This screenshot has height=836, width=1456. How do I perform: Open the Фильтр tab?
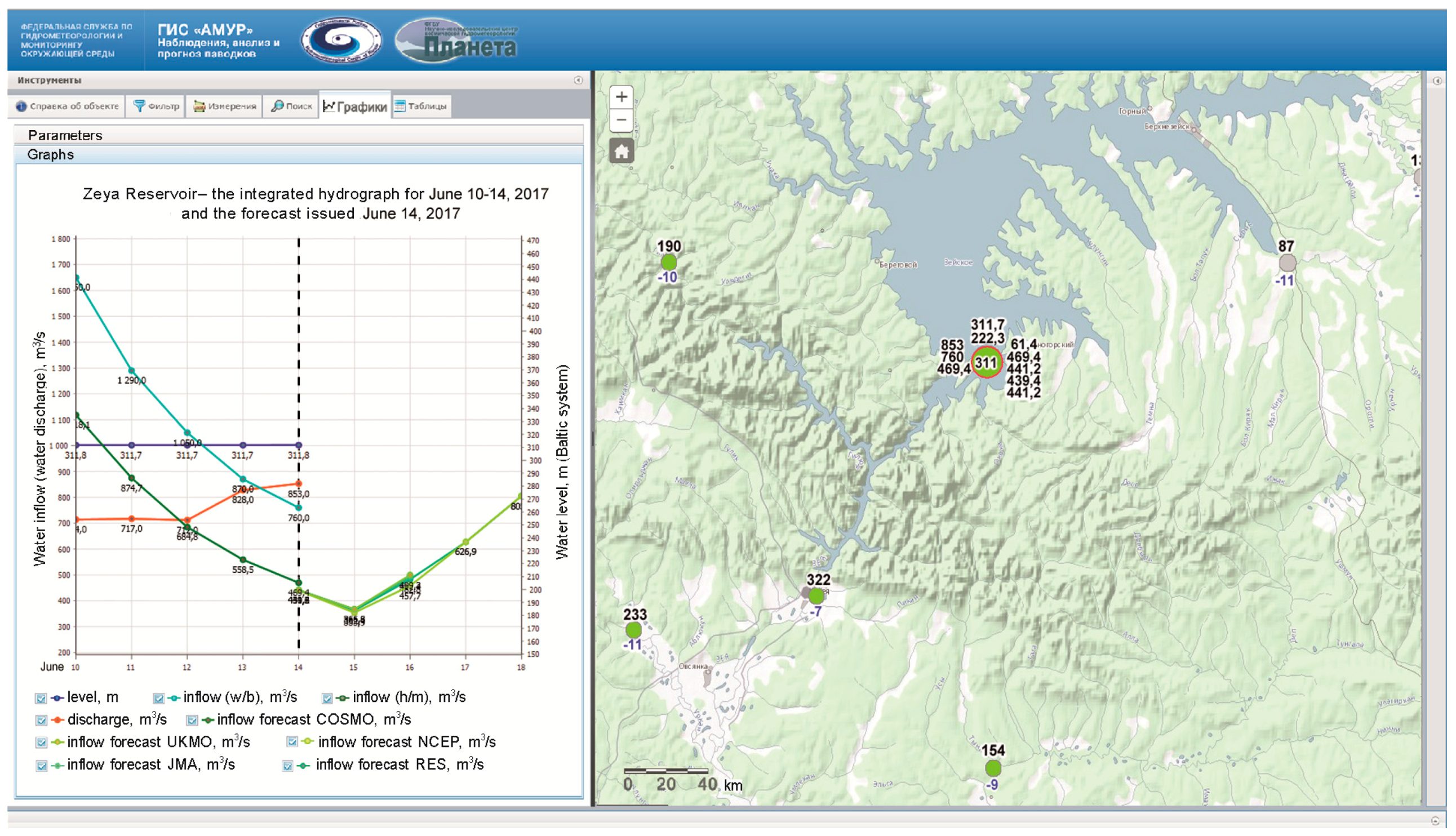tap(156, 106)
